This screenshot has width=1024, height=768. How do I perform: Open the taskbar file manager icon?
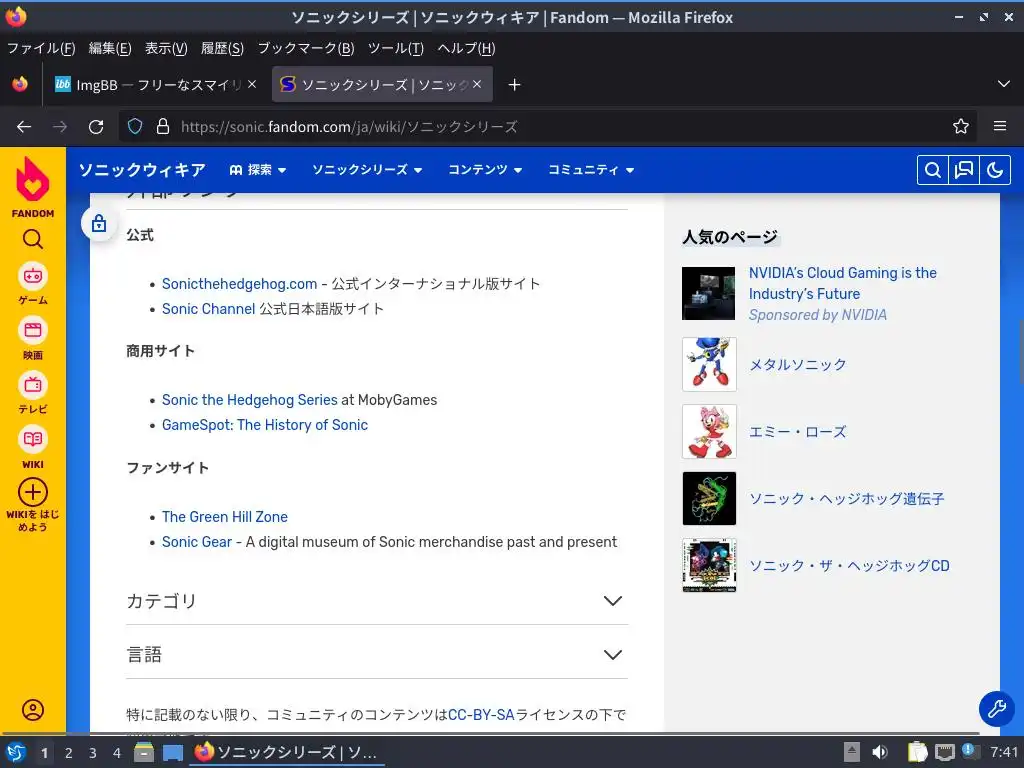(144, 752)
